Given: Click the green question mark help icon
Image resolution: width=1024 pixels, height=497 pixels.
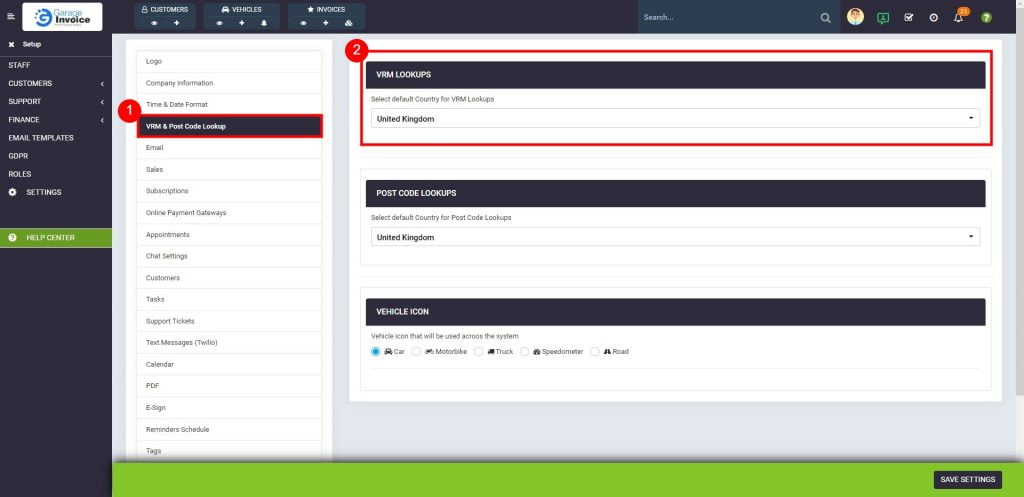Looking at the screenshot, I should coord(986,18).
